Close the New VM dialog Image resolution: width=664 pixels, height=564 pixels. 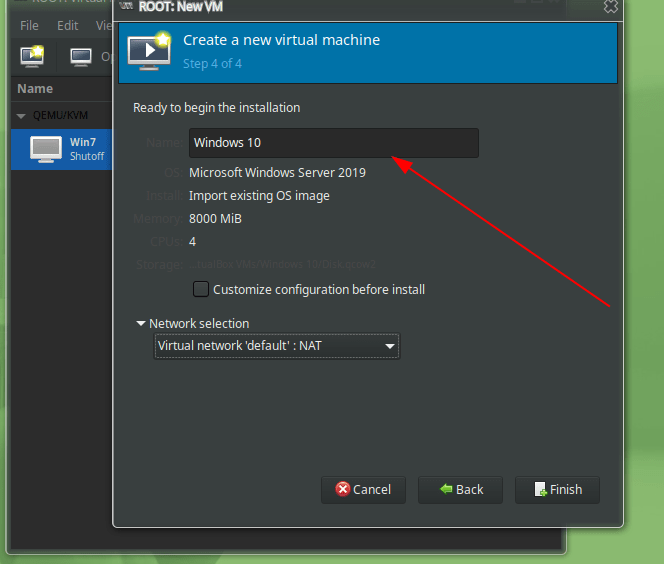(x=611, y=7)
